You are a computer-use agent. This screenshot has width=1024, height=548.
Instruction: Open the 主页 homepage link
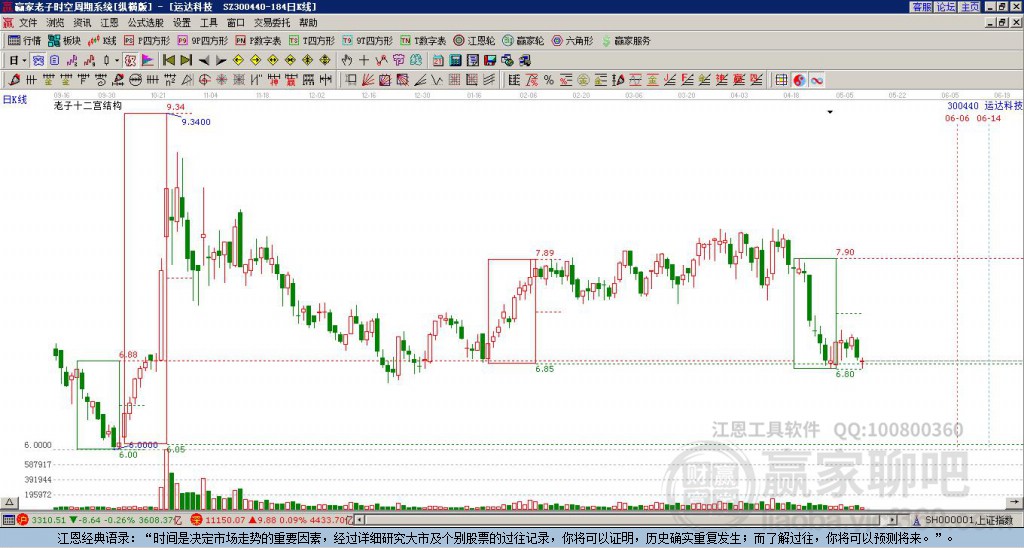click(970, 7)
